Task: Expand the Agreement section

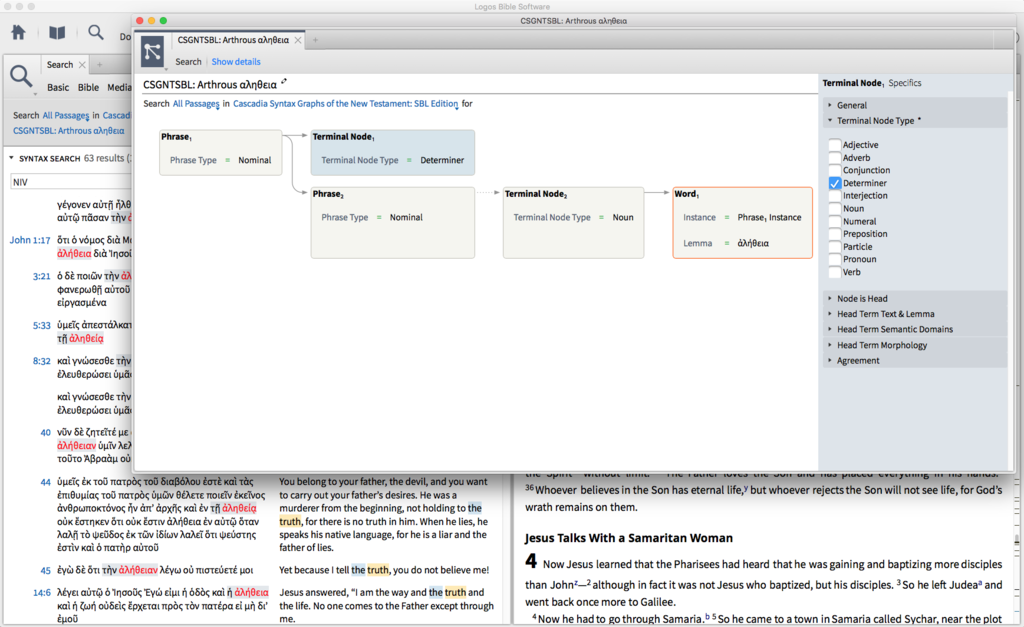Action: coord(830,361)
